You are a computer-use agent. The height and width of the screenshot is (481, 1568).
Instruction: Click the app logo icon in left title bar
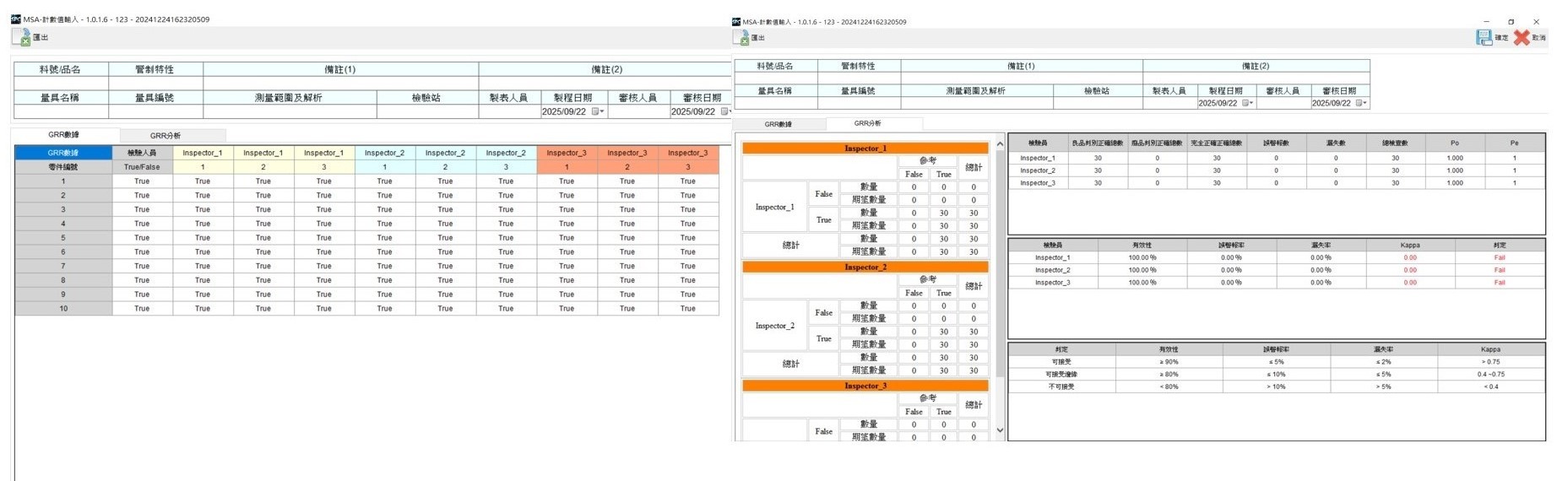(x=15, y=19)
